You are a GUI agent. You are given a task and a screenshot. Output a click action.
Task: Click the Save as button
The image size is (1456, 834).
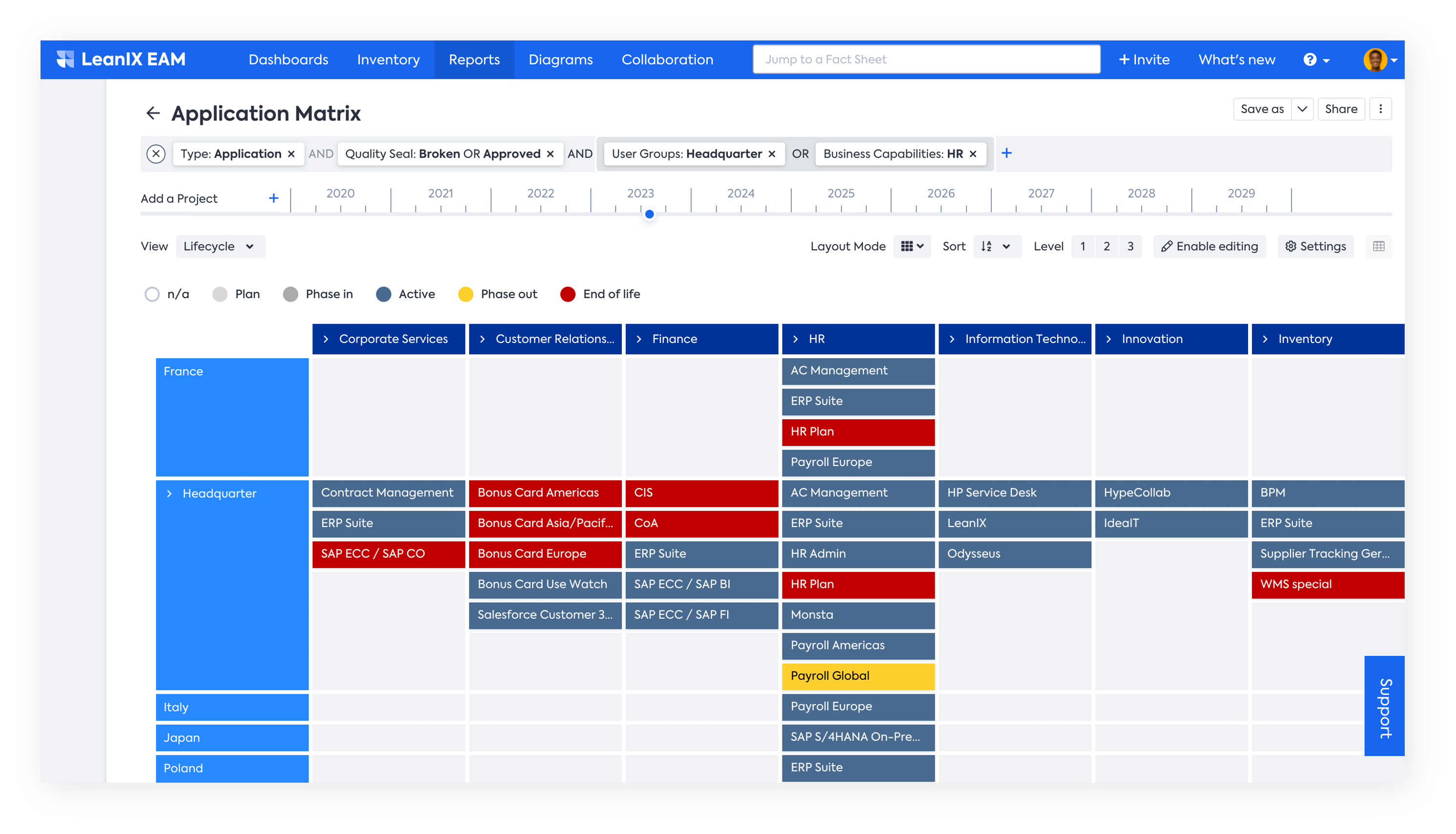pos(1262,109)
